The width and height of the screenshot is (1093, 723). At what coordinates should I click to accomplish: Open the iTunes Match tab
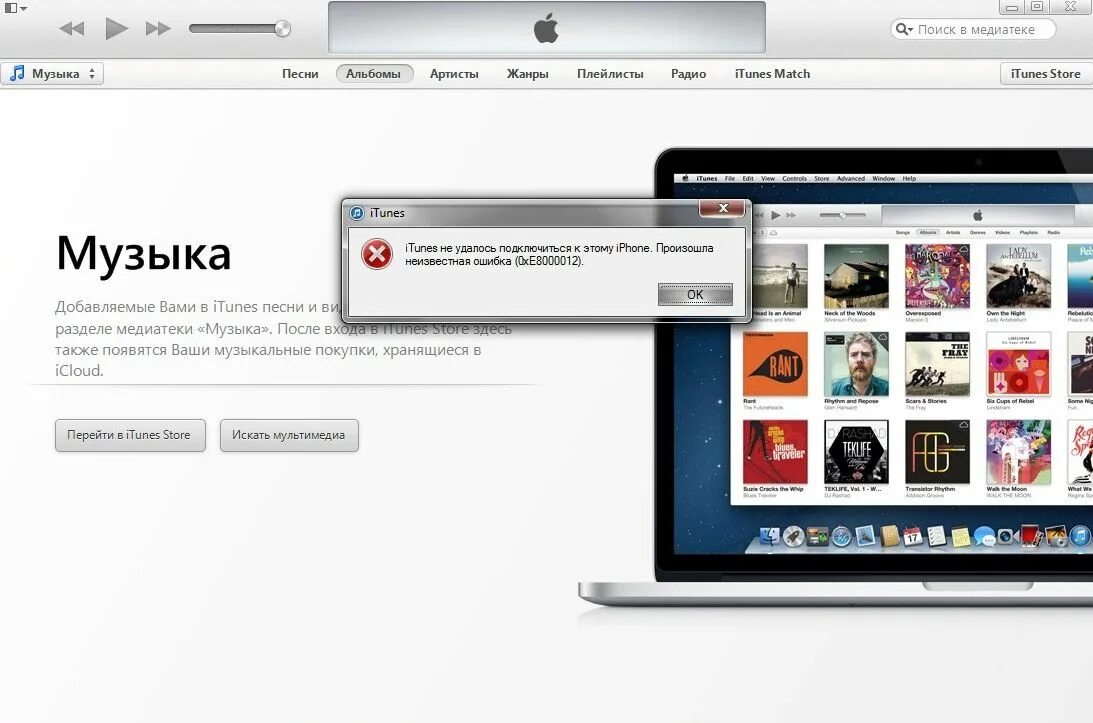pyautogui.click(x=772, y=73)
